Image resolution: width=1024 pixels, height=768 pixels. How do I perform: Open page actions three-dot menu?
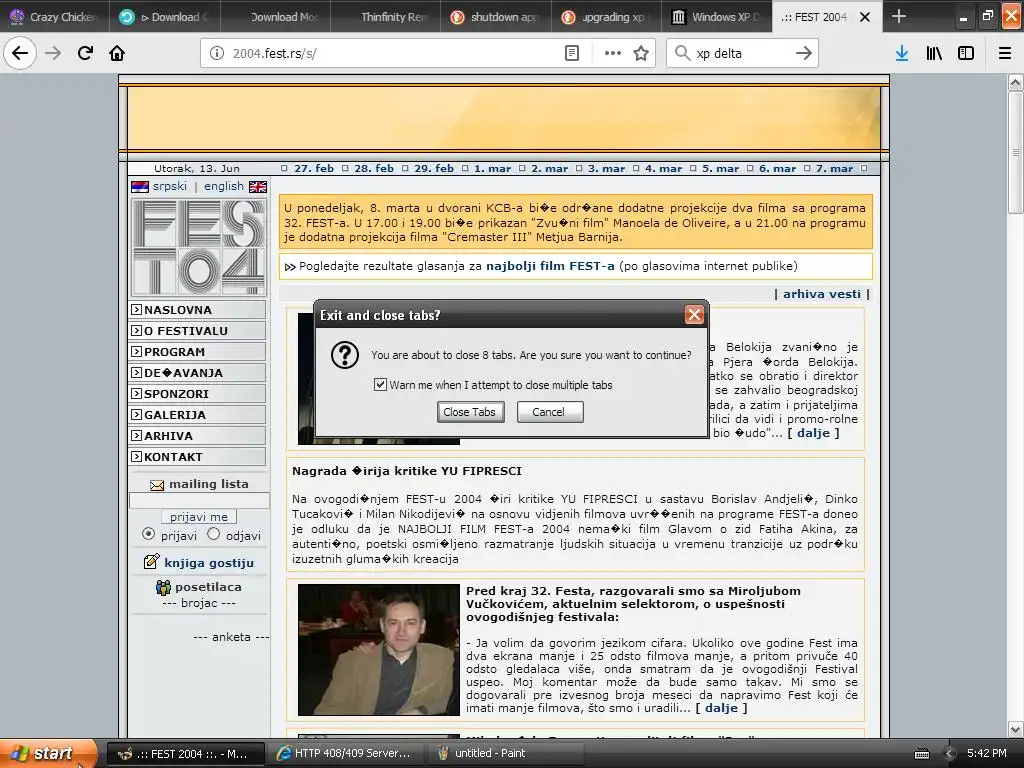click(613, 53)
